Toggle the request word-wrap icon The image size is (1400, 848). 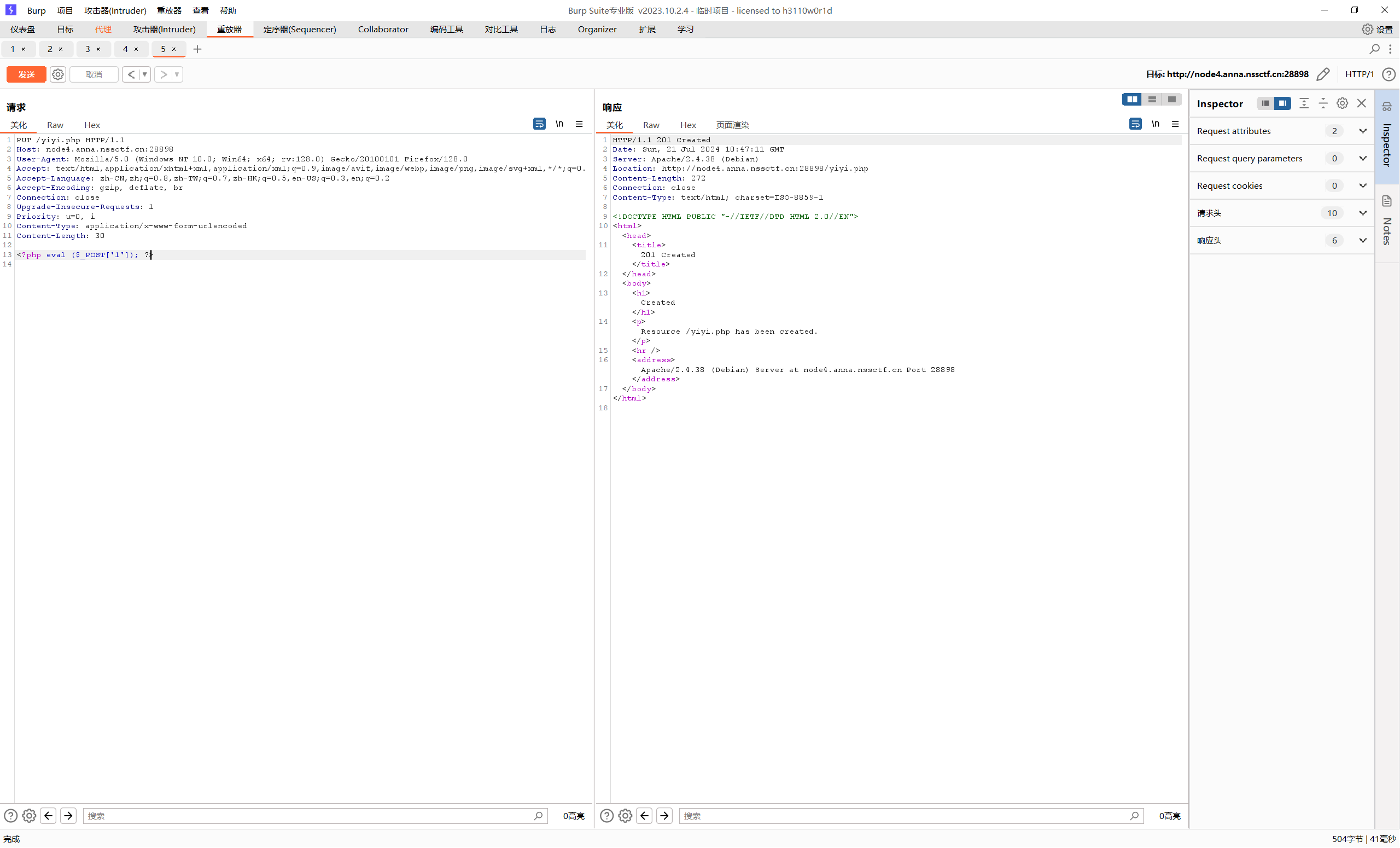[539, 124]
